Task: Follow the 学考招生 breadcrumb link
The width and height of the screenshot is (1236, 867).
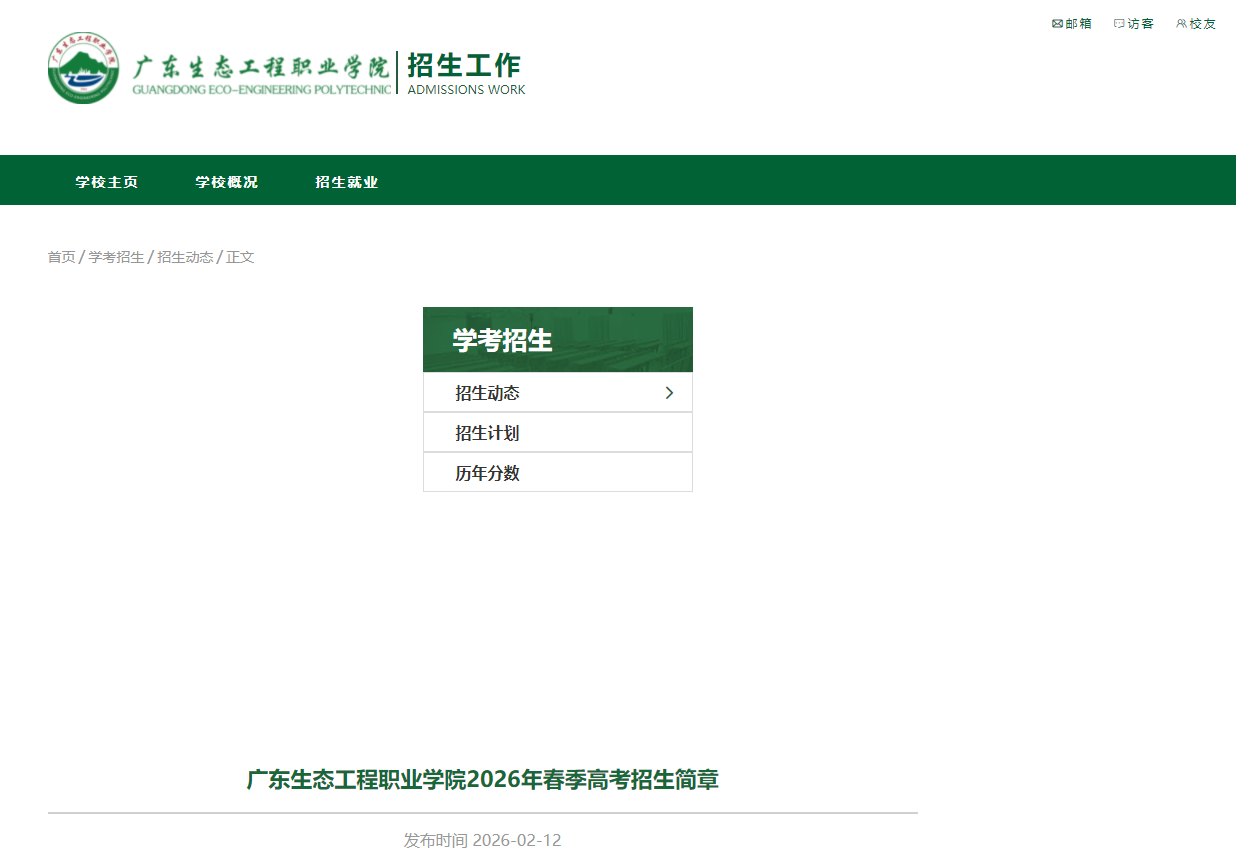Action: (x=114, y=257)
